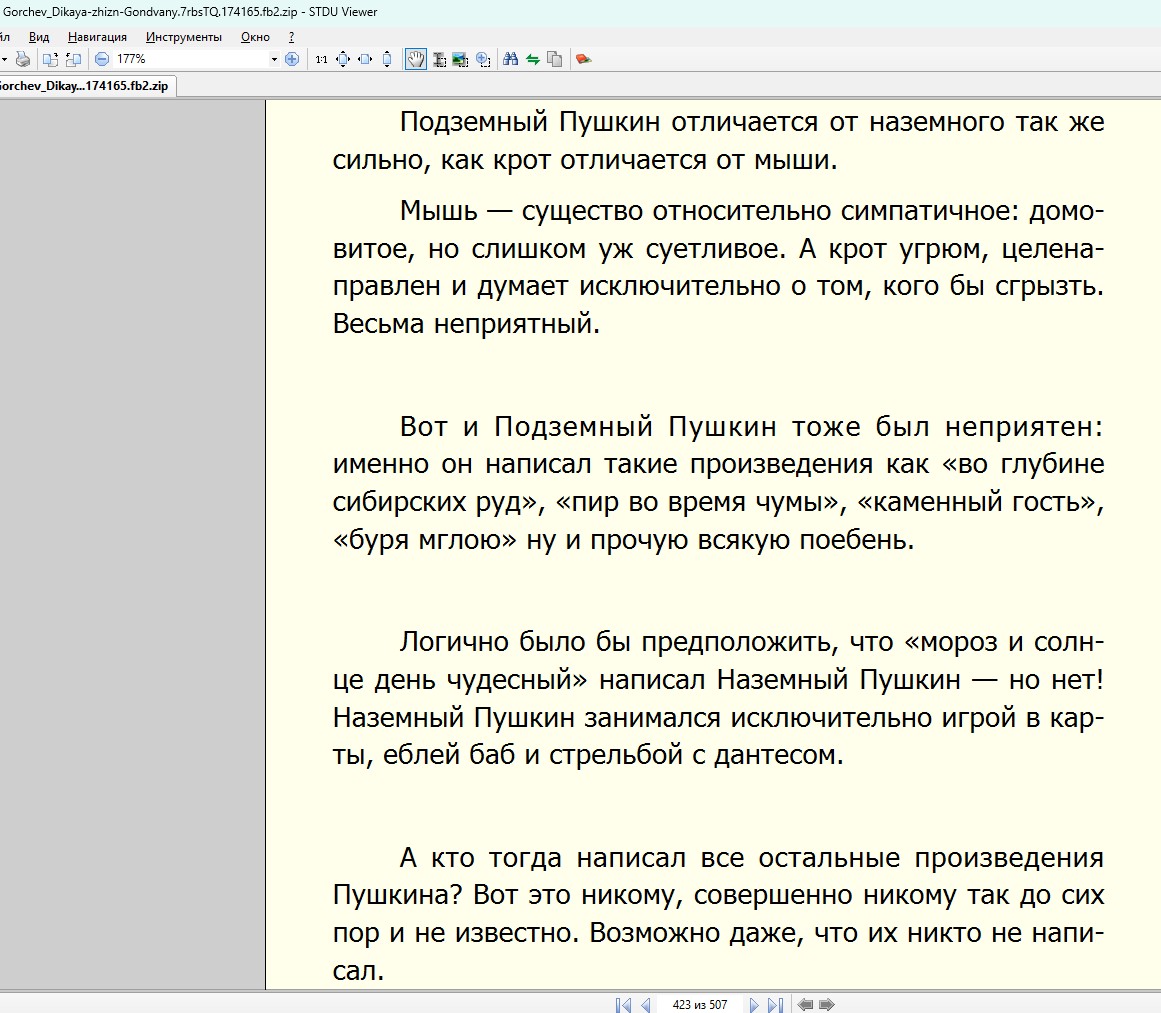
Task: Click the zoom out minus button
Action: pos(102,59)
